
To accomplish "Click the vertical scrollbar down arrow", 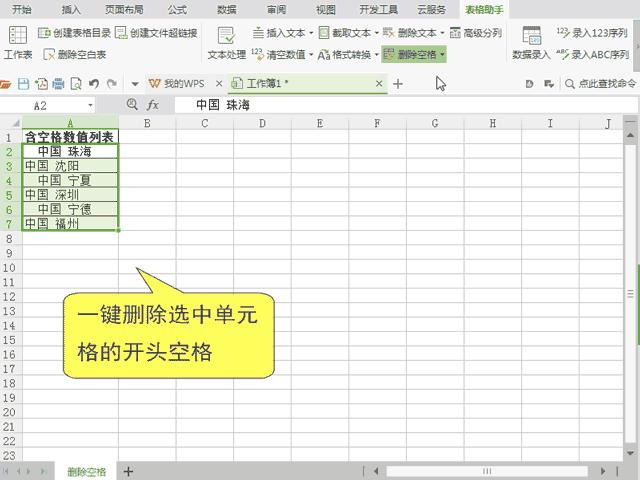I will click(630, 453).
